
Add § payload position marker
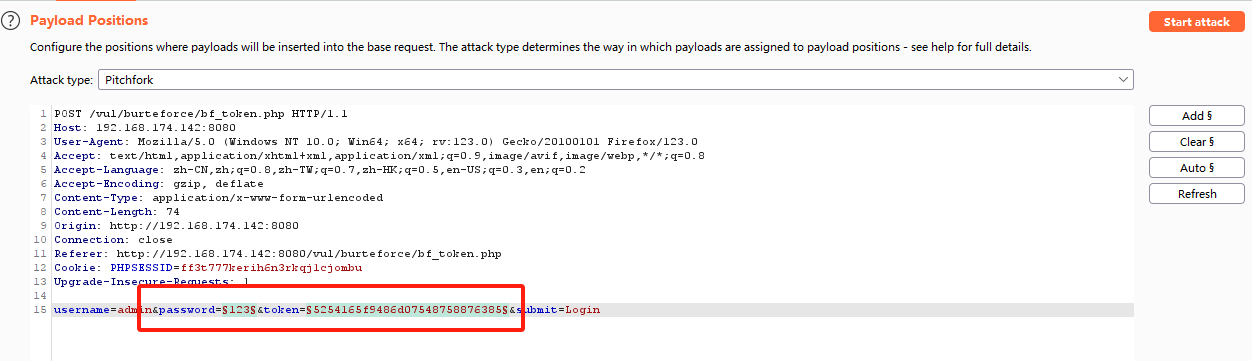tap(1197, 116)
